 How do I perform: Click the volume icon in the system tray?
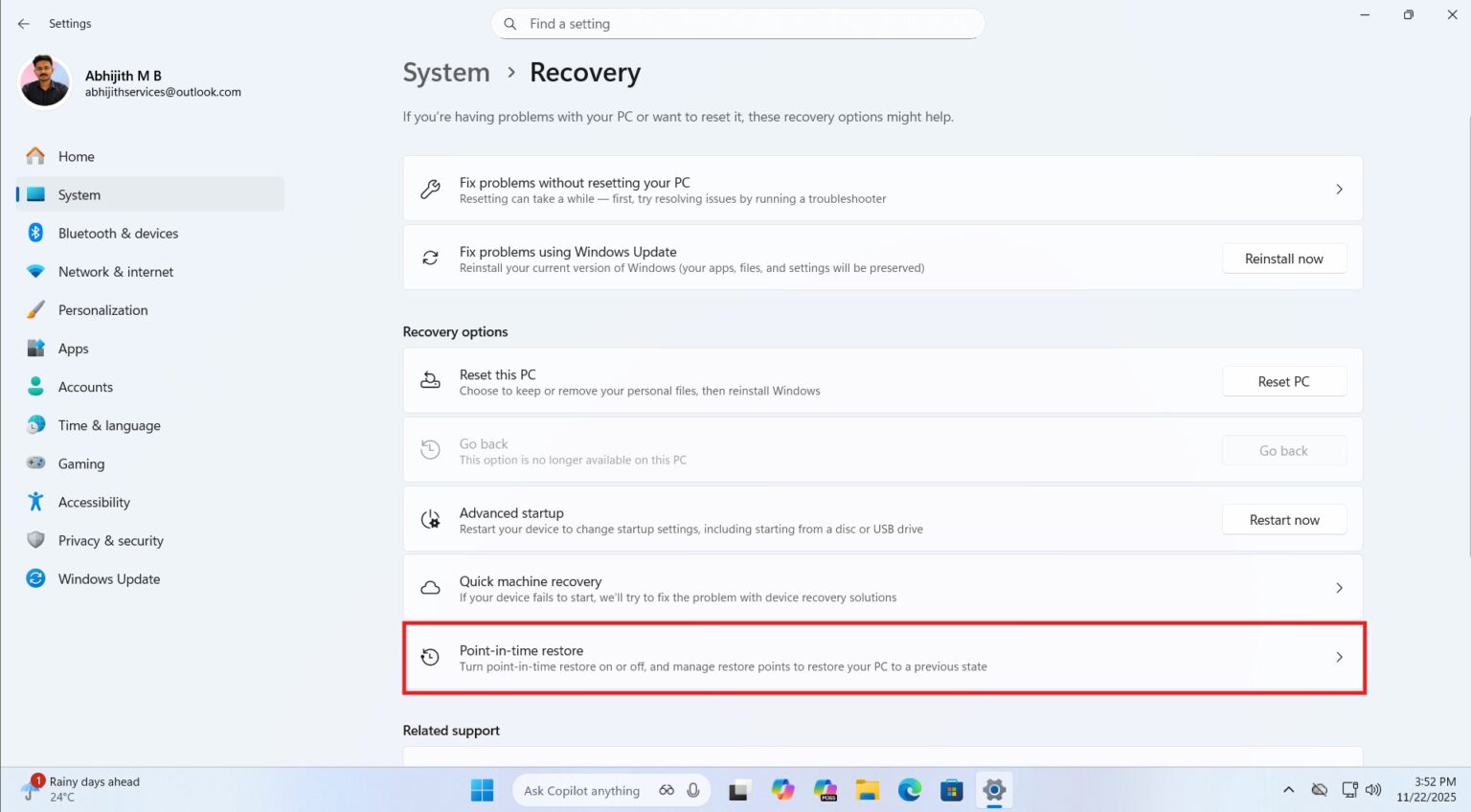click(x=1373, y=790)
